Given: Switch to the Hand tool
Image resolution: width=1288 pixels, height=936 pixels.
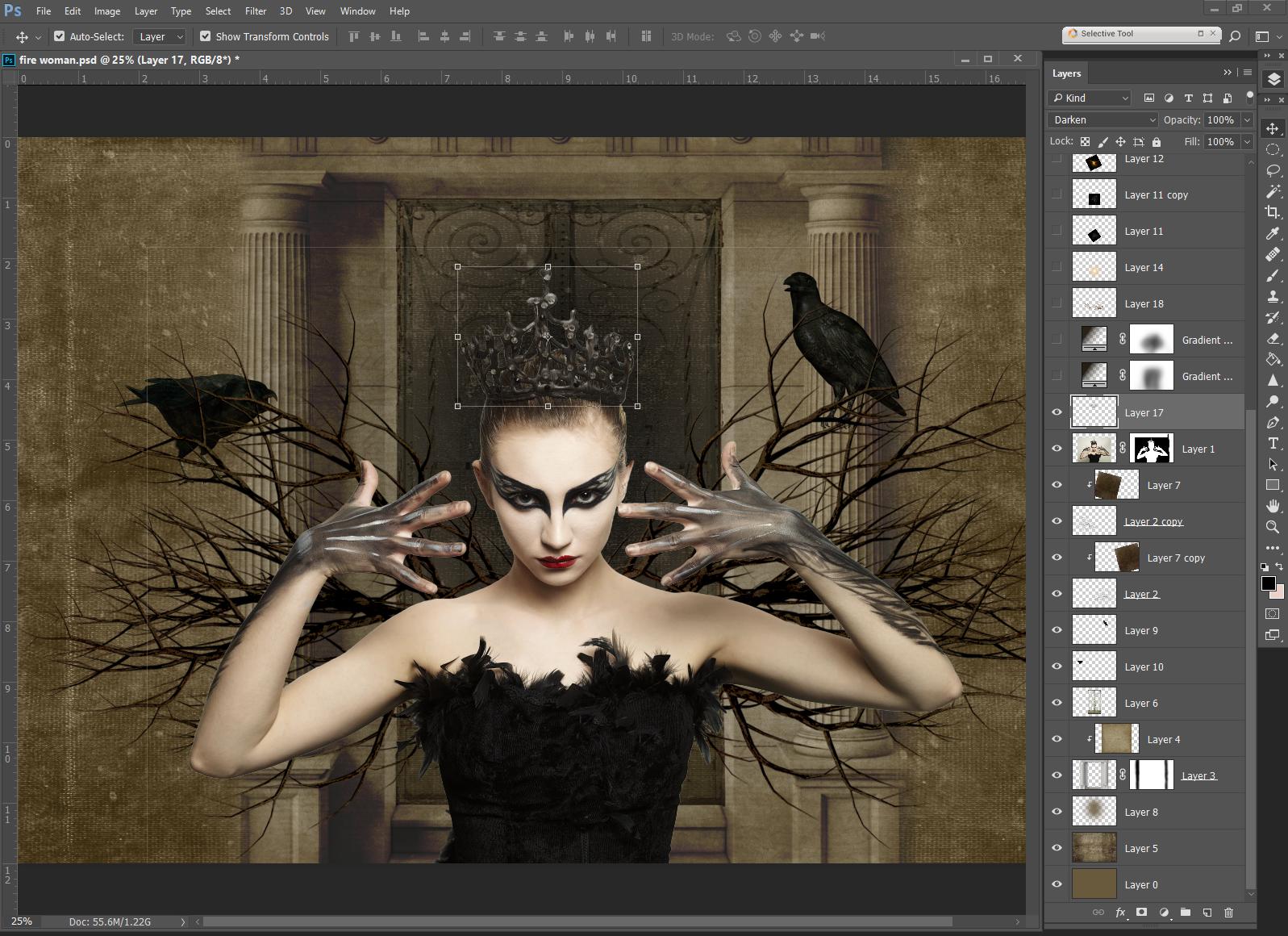Looking at the screenshot, I should coord(1273,506).
